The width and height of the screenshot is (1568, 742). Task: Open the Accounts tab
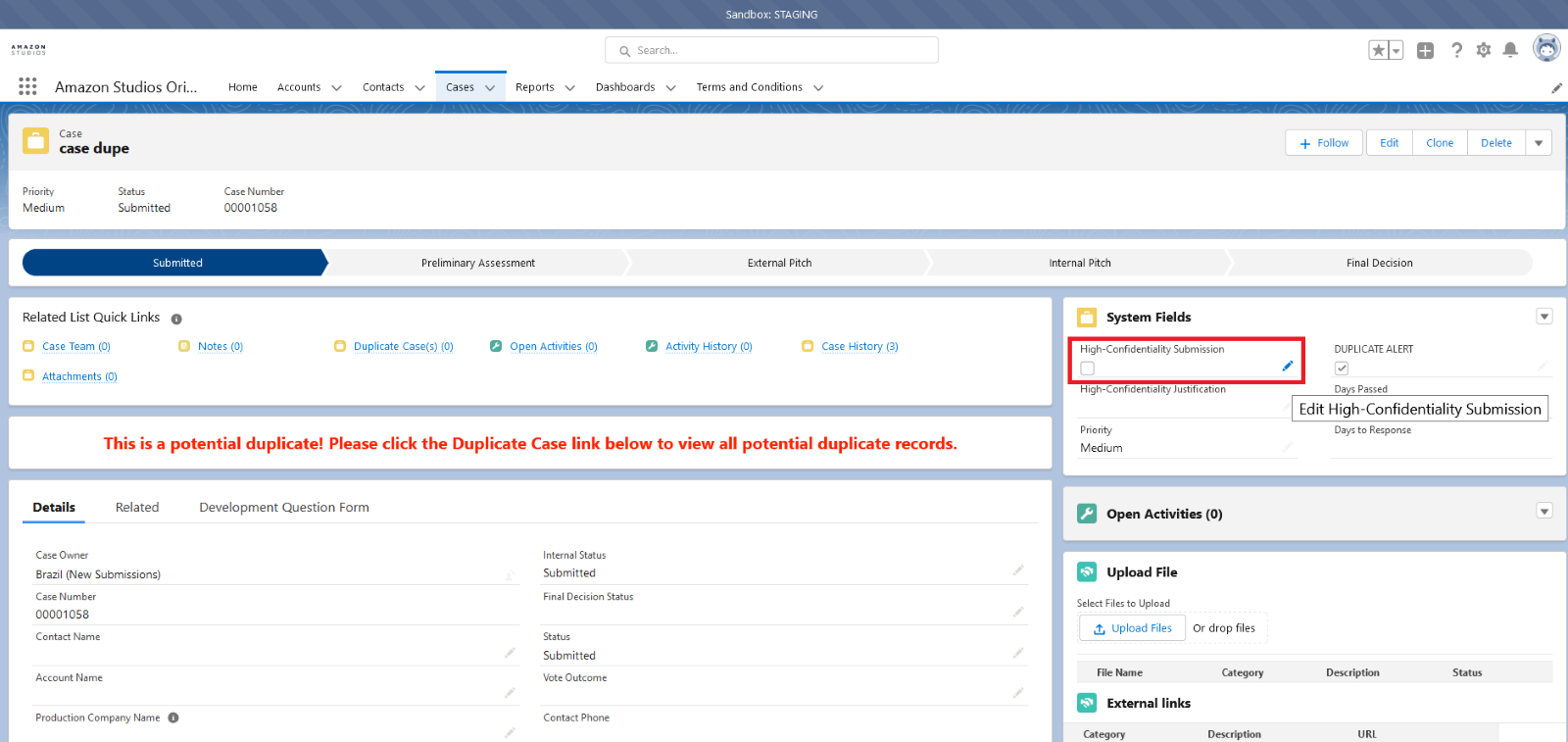point(299,87)
